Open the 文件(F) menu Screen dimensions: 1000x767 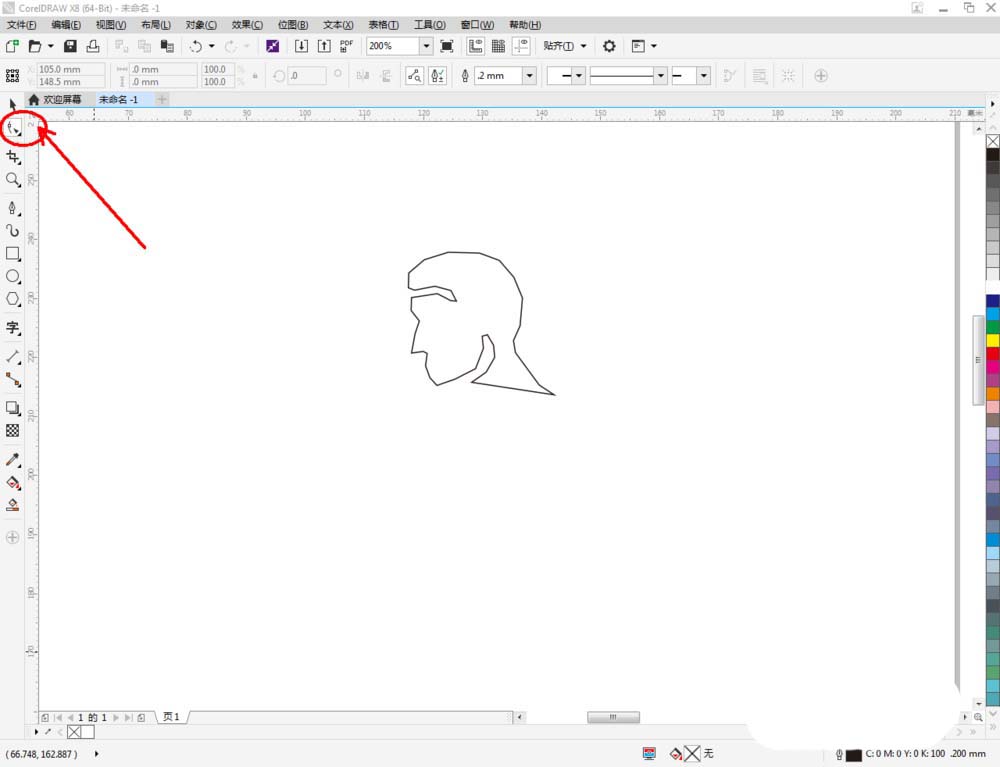(x=22, y=25)
